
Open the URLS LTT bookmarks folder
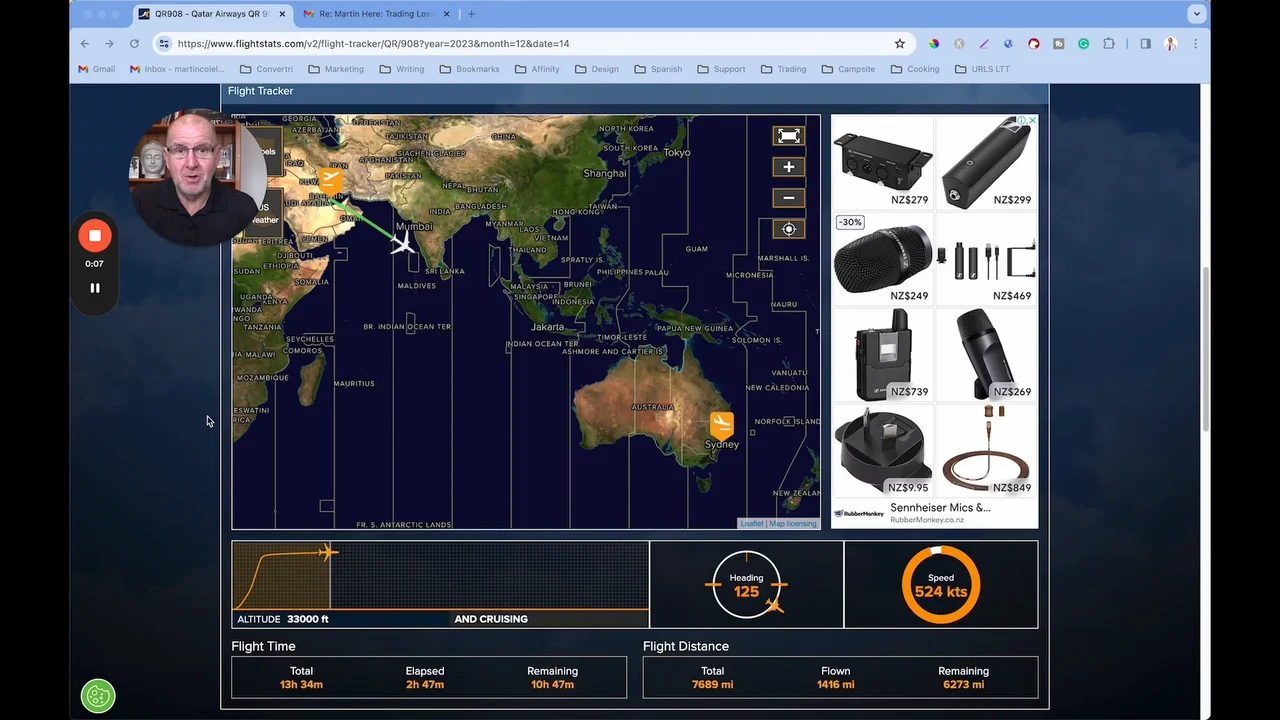point(982,69)
